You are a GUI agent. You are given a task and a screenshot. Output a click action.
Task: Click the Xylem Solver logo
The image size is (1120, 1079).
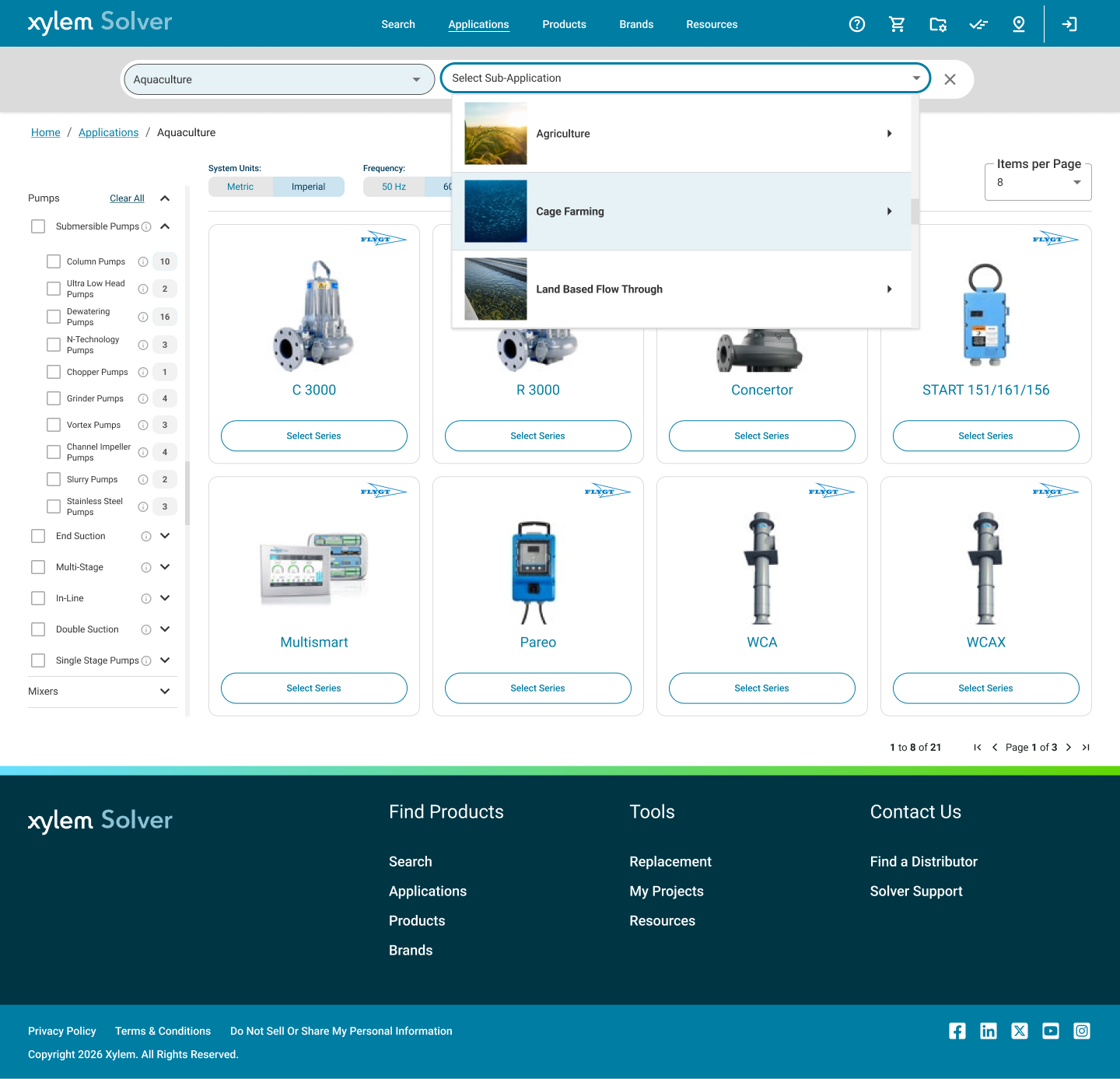[100, 22]
